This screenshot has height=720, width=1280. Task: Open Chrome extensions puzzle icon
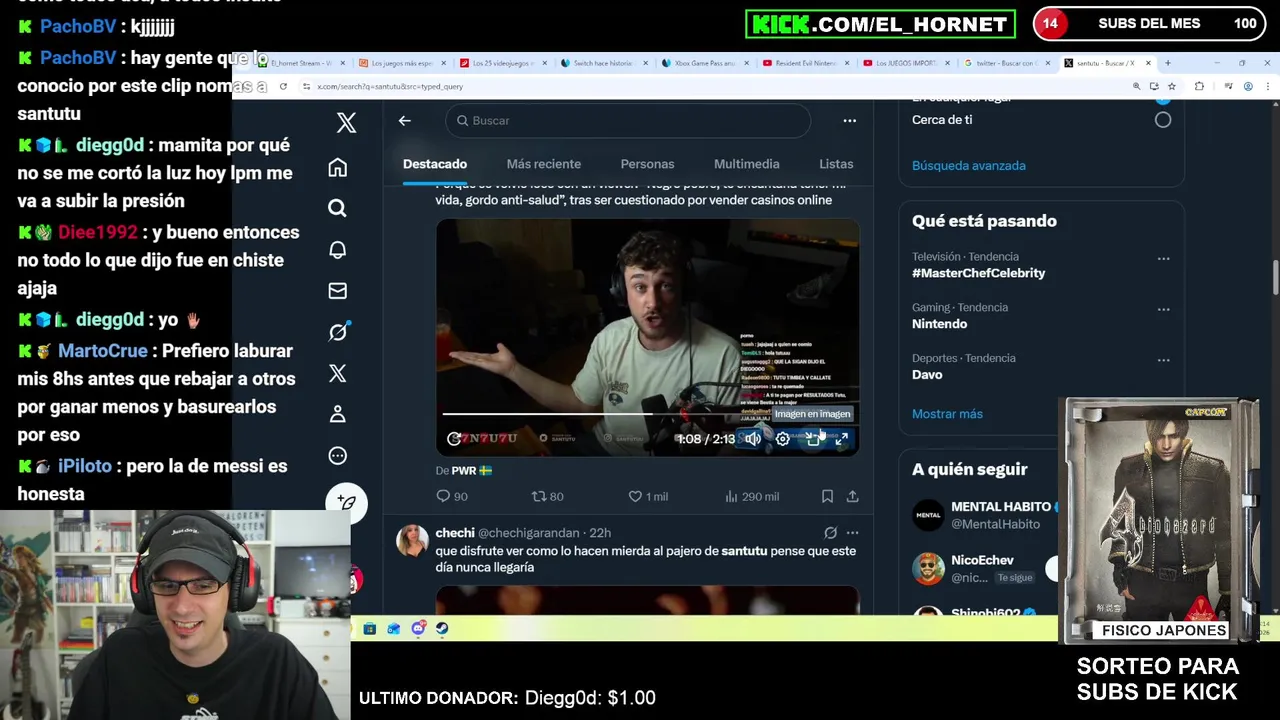pyautogui.click(x=1199, y=87)
